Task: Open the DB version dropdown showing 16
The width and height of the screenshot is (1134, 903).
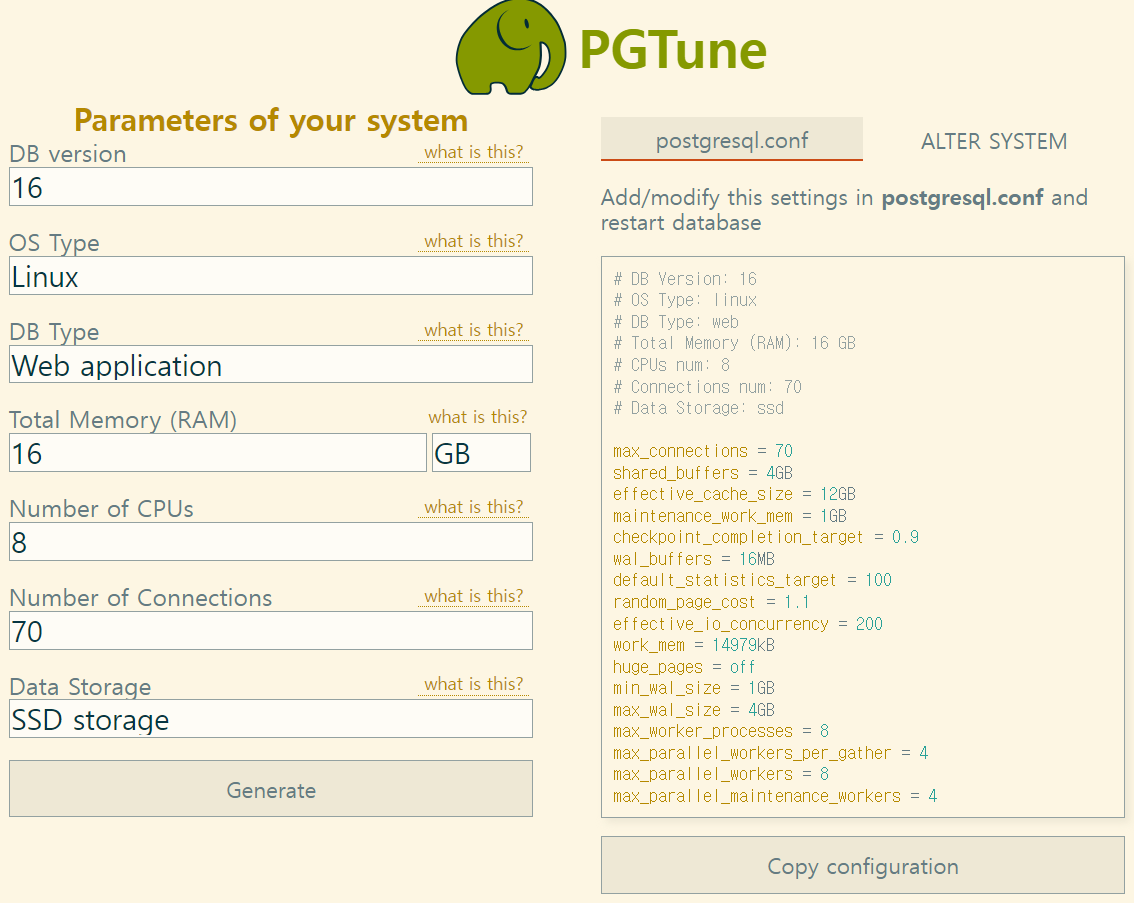Action: coord(270,187)
